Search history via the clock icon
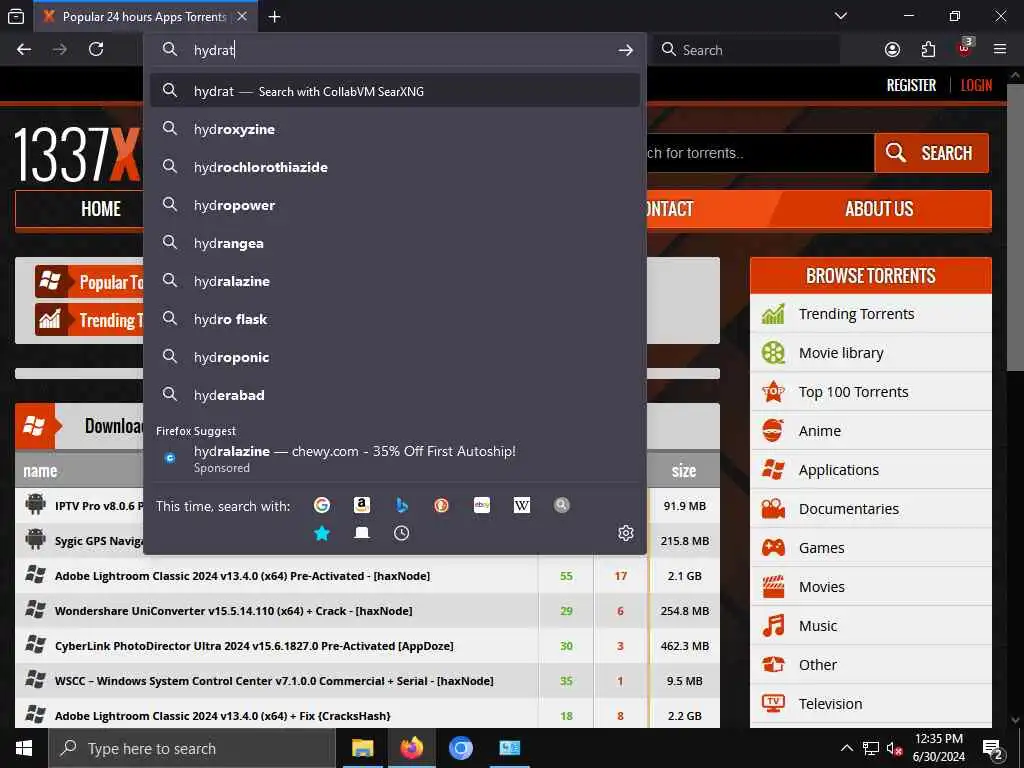The width and height of the screenshot is (1024, 768). [x=402, y=533]
